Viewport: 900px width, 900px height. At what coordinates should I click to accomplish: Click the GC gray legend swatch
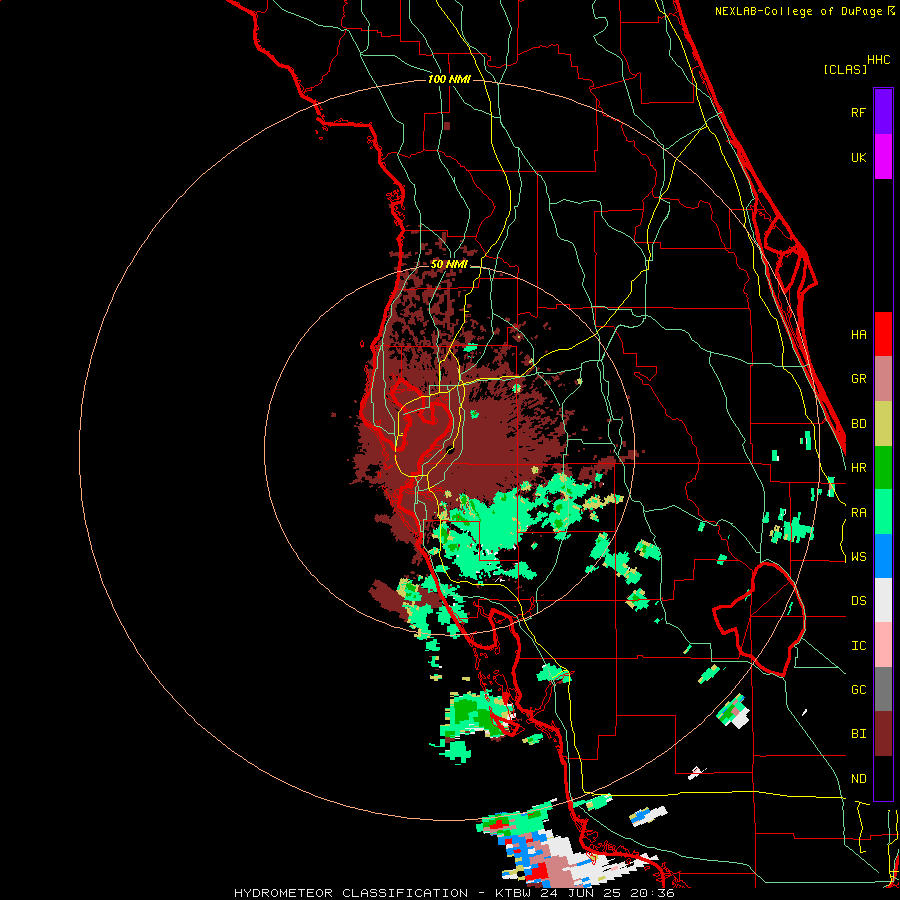[883, 689]
